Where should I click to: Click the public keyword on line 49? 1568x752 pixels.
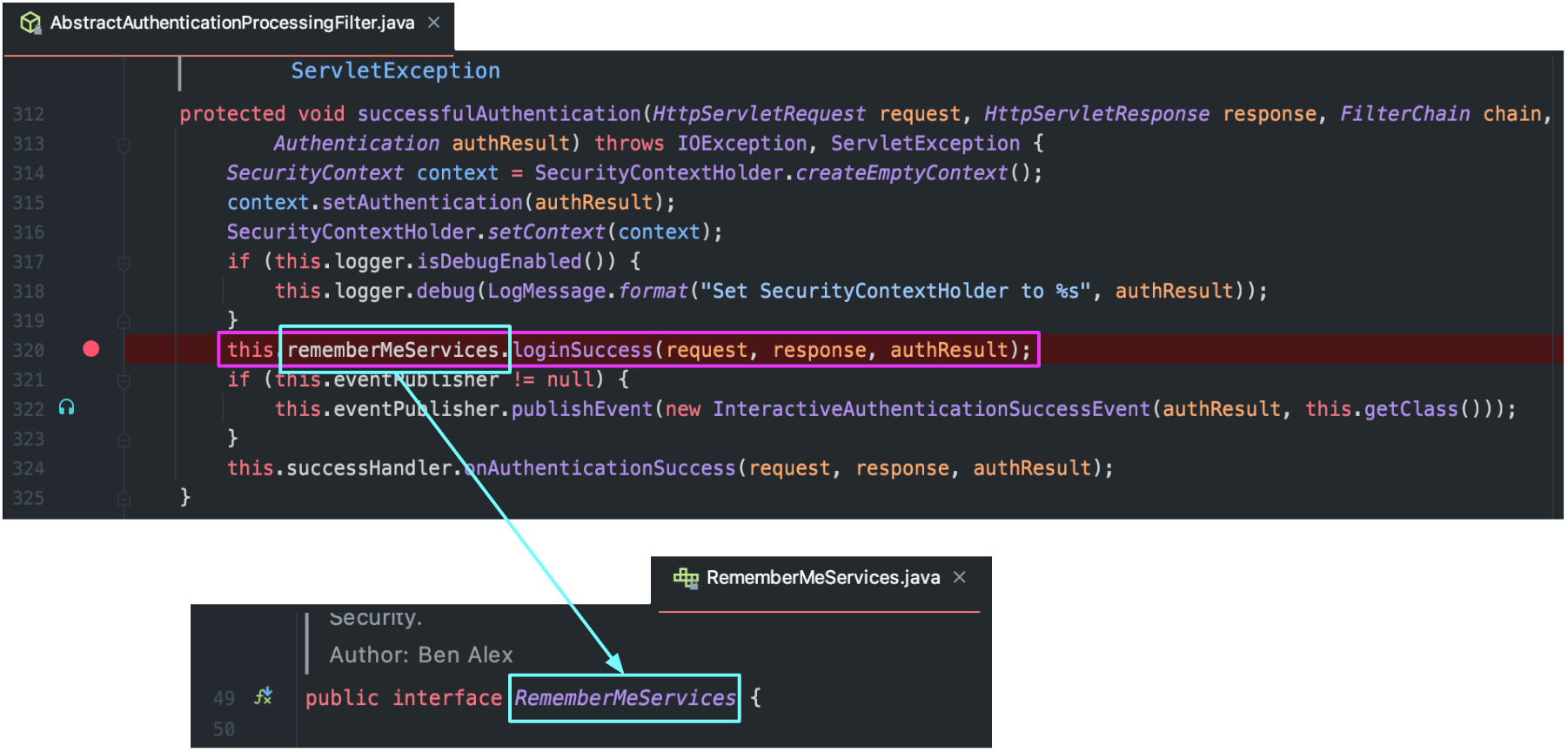pos(341,698)
